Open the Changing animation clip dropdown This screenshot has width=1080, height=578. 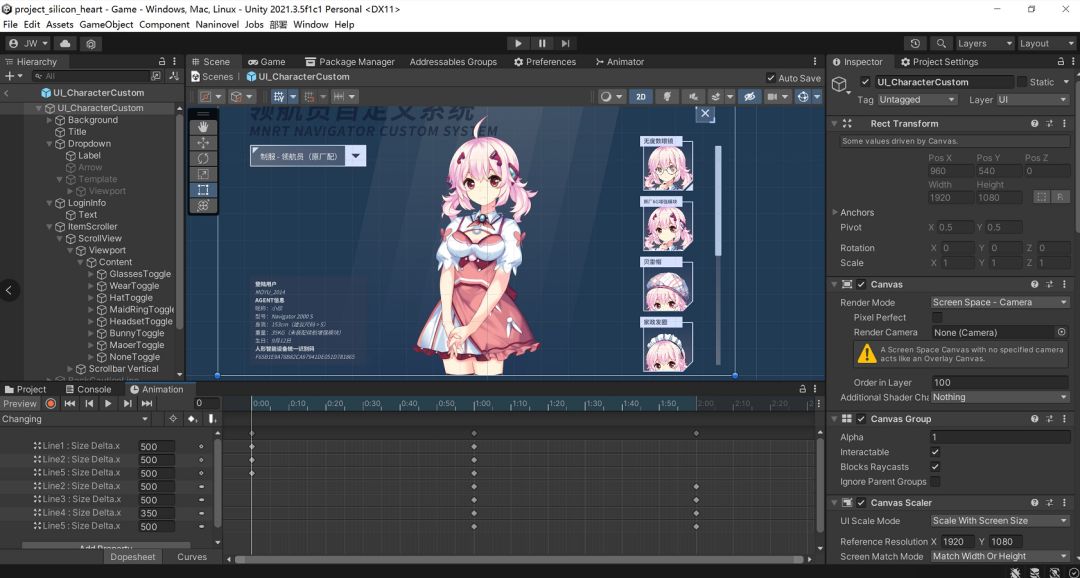coord(75,419)
